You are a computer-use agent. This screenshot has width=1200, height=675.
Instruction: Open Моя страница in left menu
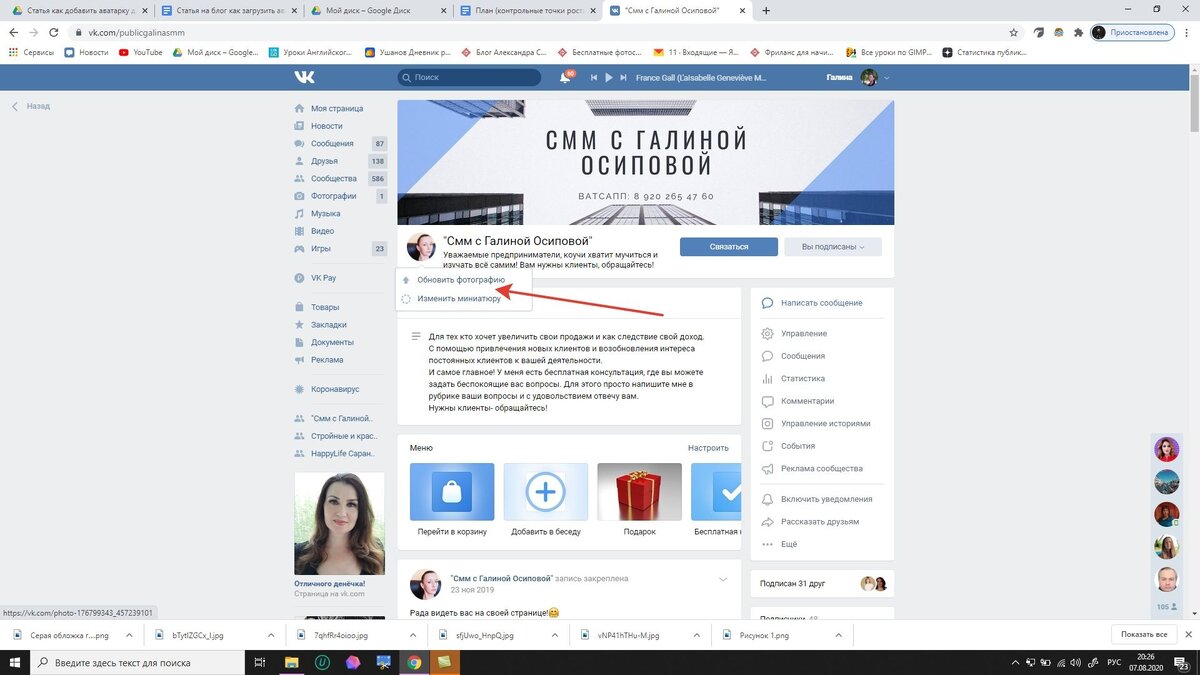click(x=337, y=108)
